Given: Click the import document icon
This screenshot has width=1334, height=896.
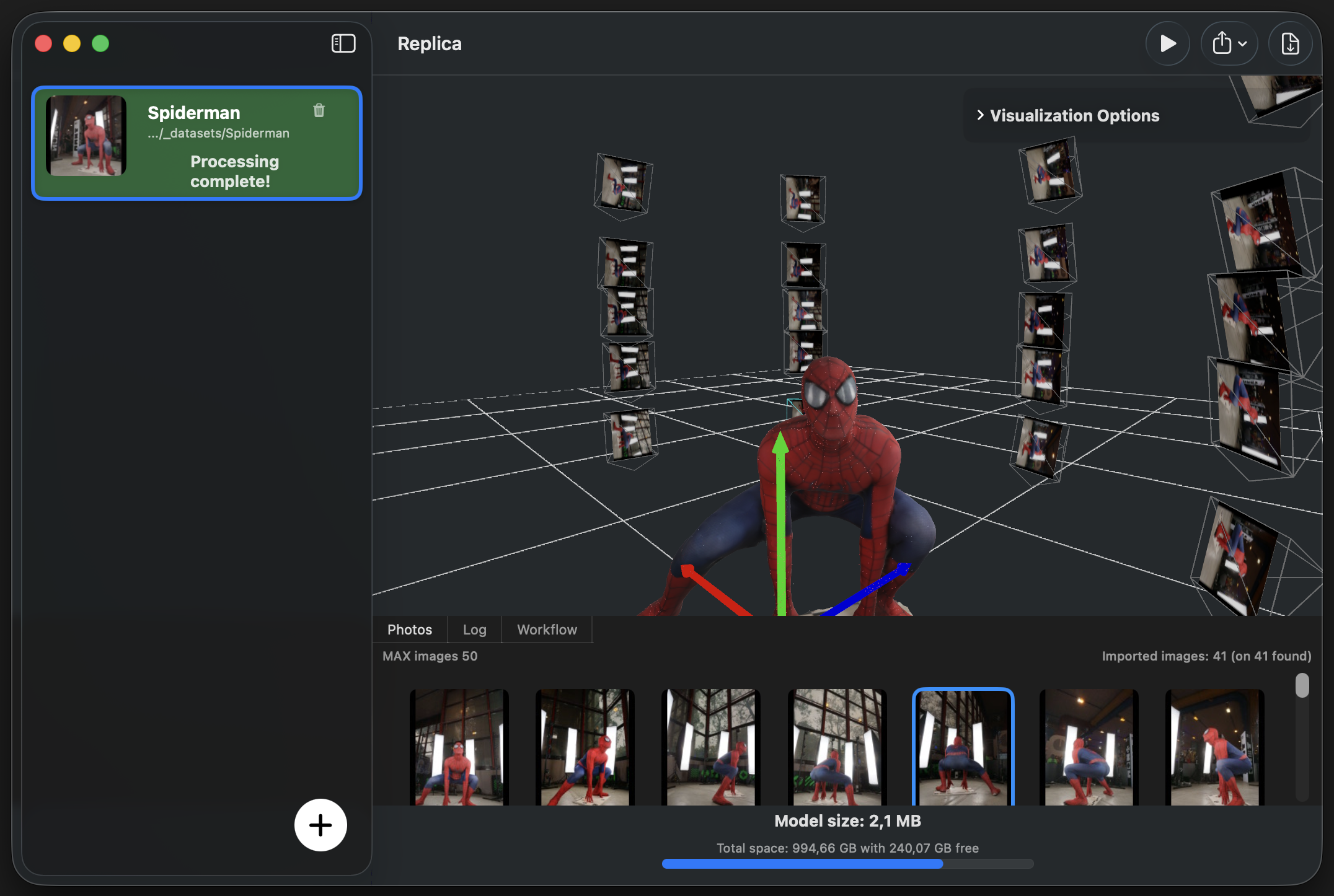Looking at the screenshot, I should click(1290, 44).
